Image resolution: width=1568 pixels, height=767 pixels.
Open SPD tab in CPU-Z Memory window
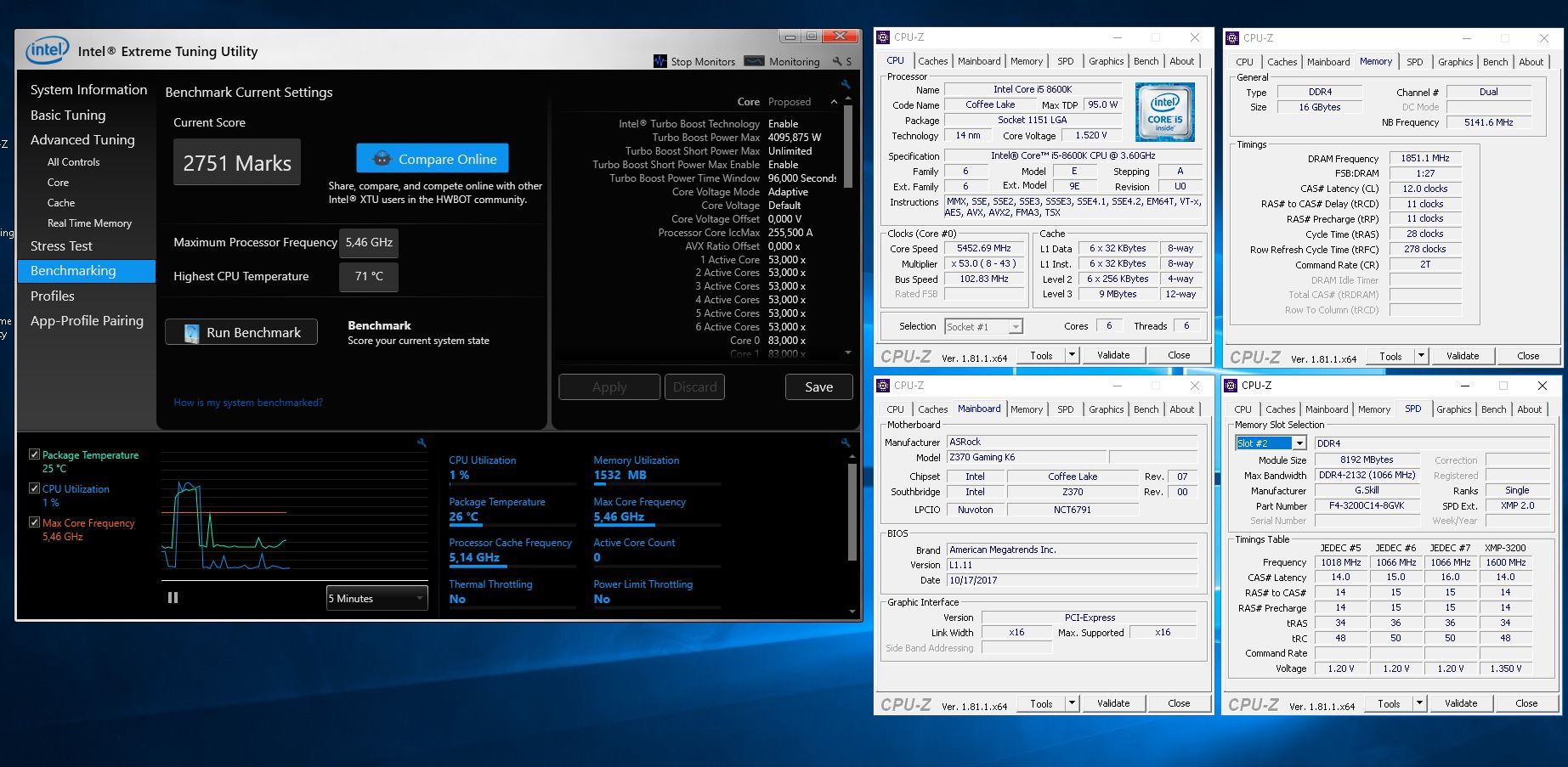click(1414, 62)
